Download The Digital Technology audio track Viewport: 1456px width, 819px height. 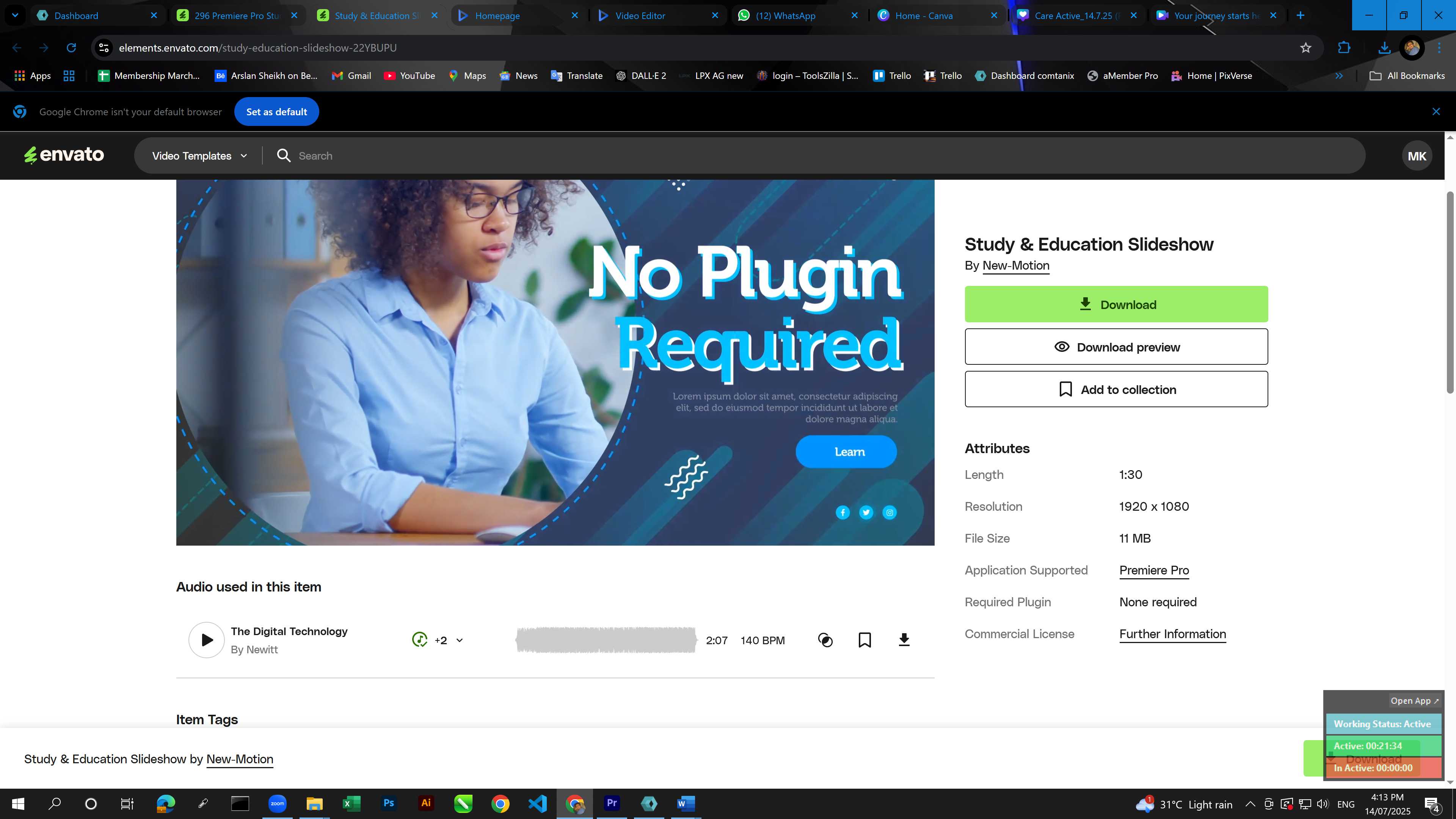click(904, 640)
